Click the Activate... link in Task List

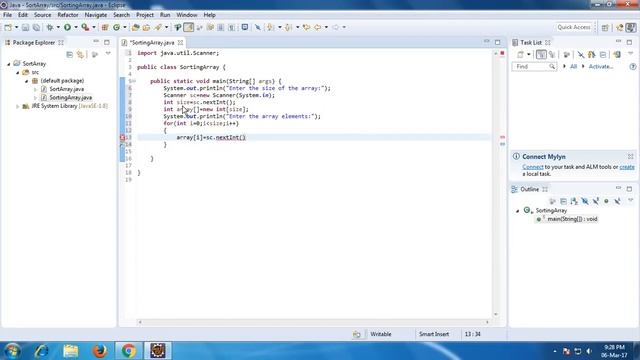[600, 67]
